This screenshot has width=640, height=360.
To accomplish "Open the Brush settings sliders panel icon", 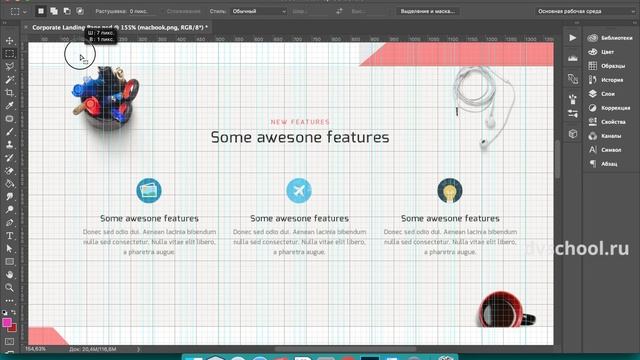I will pos(573,113).
